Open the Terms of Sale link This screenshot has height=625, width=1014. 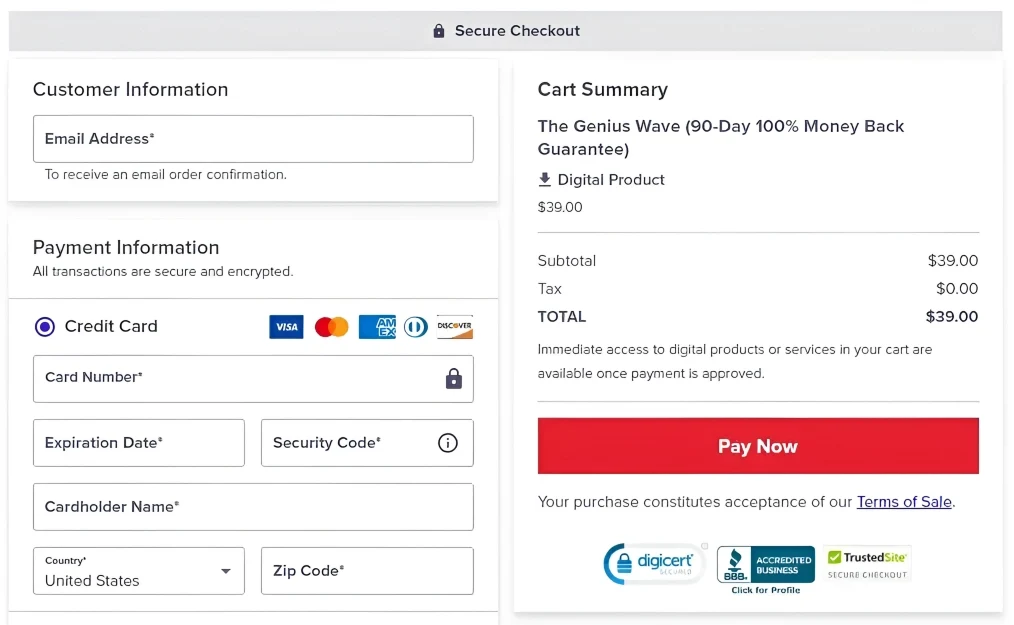[904, 502]
